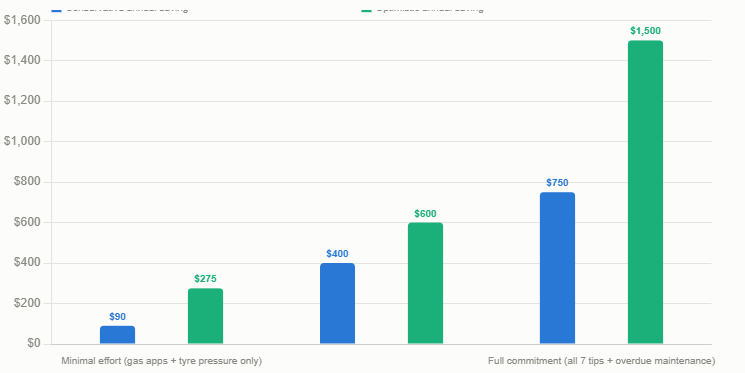Click the $800 y-axis tick label

pos(27,182)
